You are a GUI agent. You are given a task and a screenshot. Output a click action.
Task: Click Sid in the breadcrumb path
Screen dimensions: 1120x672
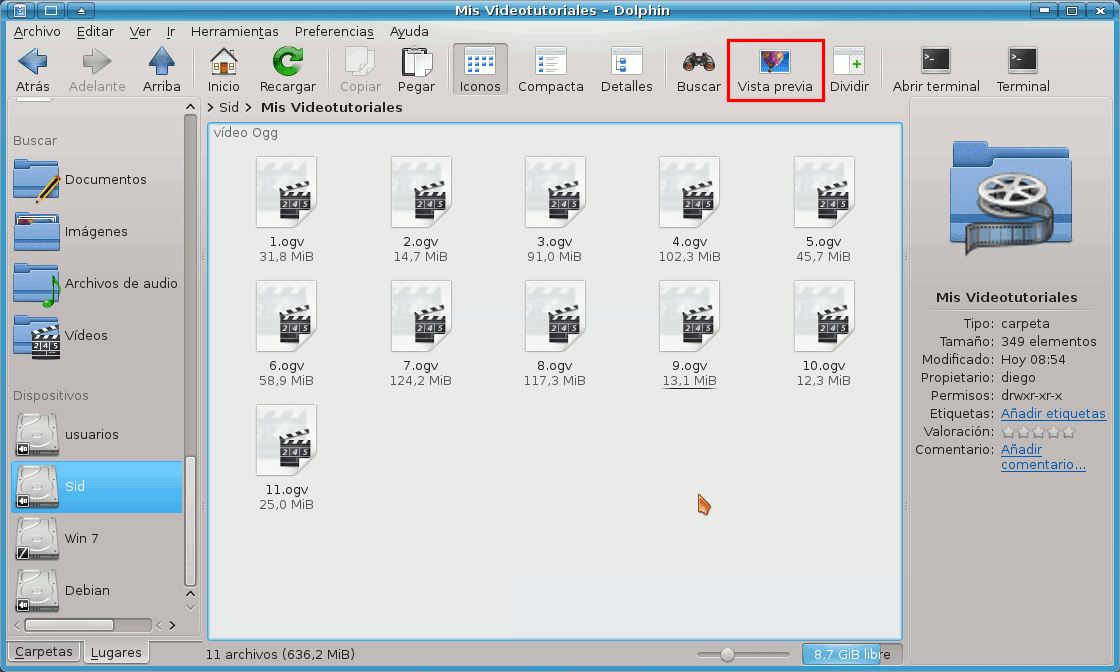[229, 107]
